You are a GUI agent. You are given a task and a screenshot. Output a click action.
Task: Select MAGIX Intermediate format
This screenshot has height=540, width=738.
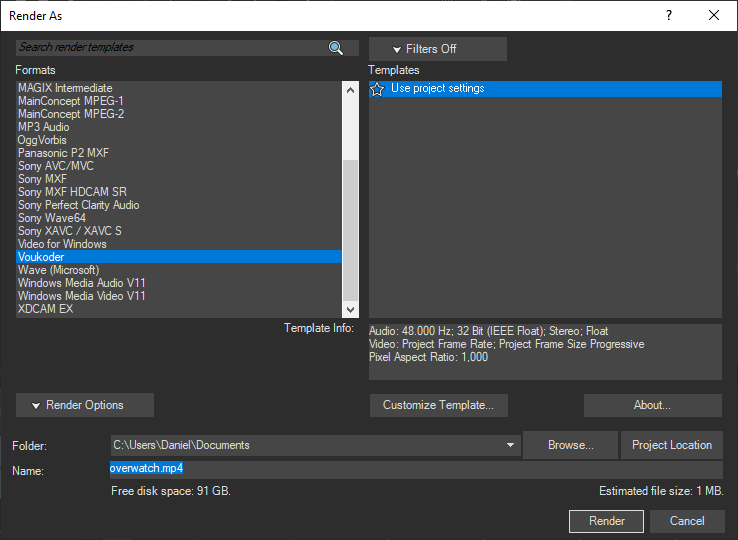[65, 88]
